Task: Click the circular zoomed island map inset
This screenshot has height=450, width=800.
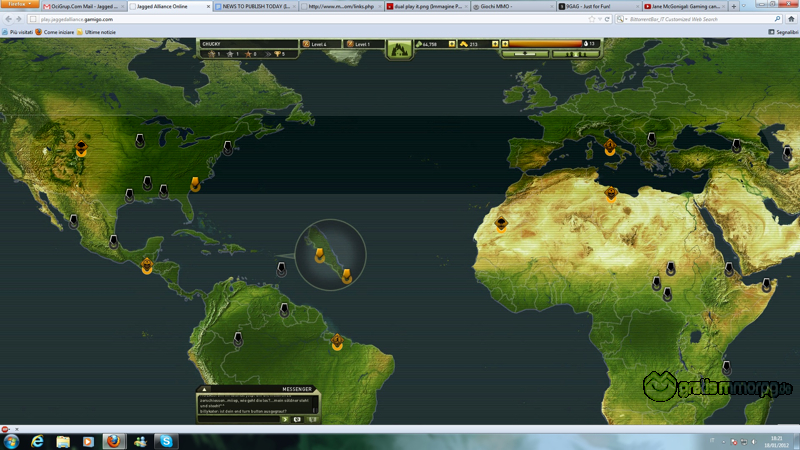Action: 331,255
